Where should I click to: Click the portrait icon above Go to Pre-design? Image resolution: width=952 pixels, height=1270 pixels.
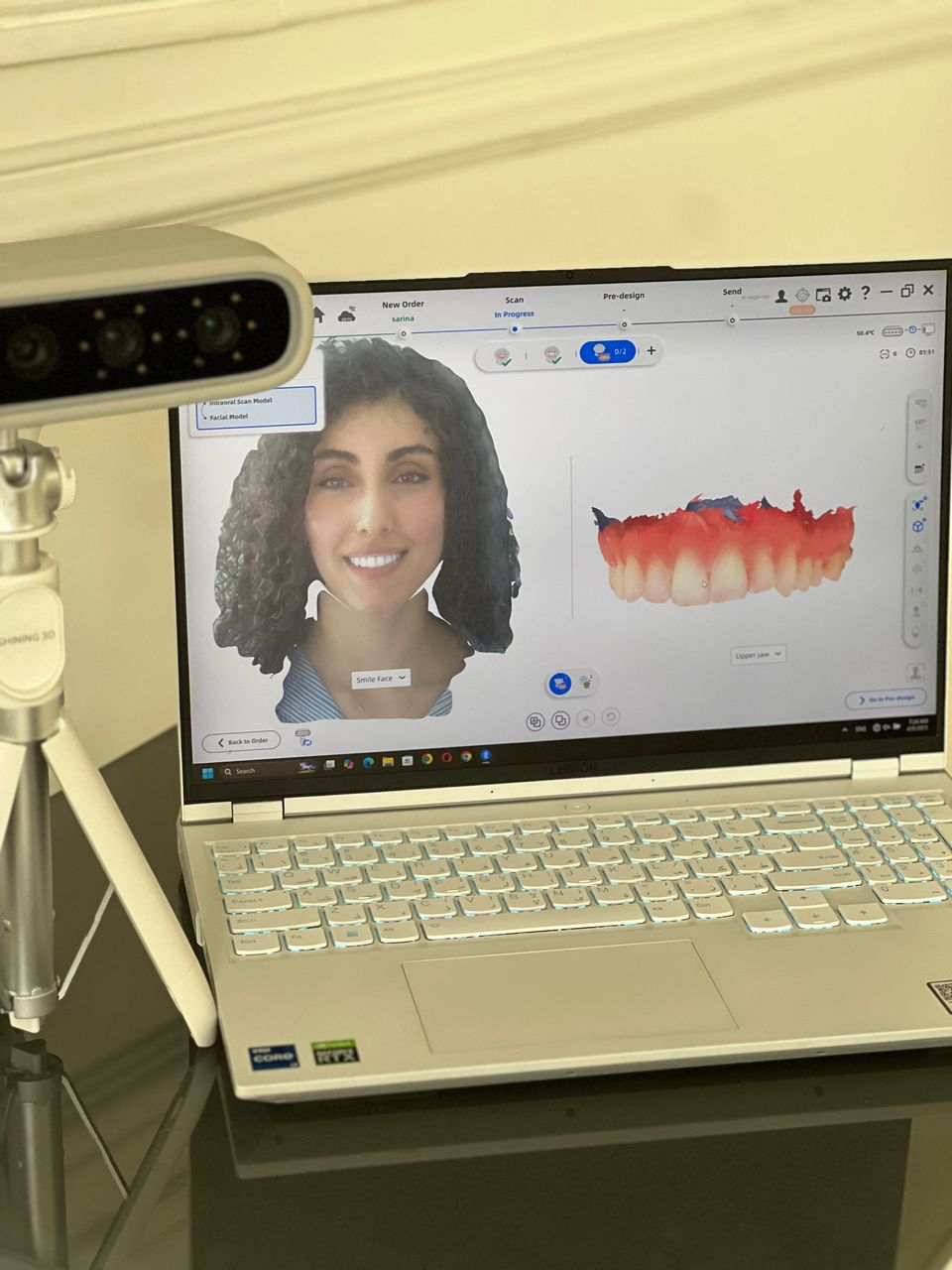tap(915, 672)
